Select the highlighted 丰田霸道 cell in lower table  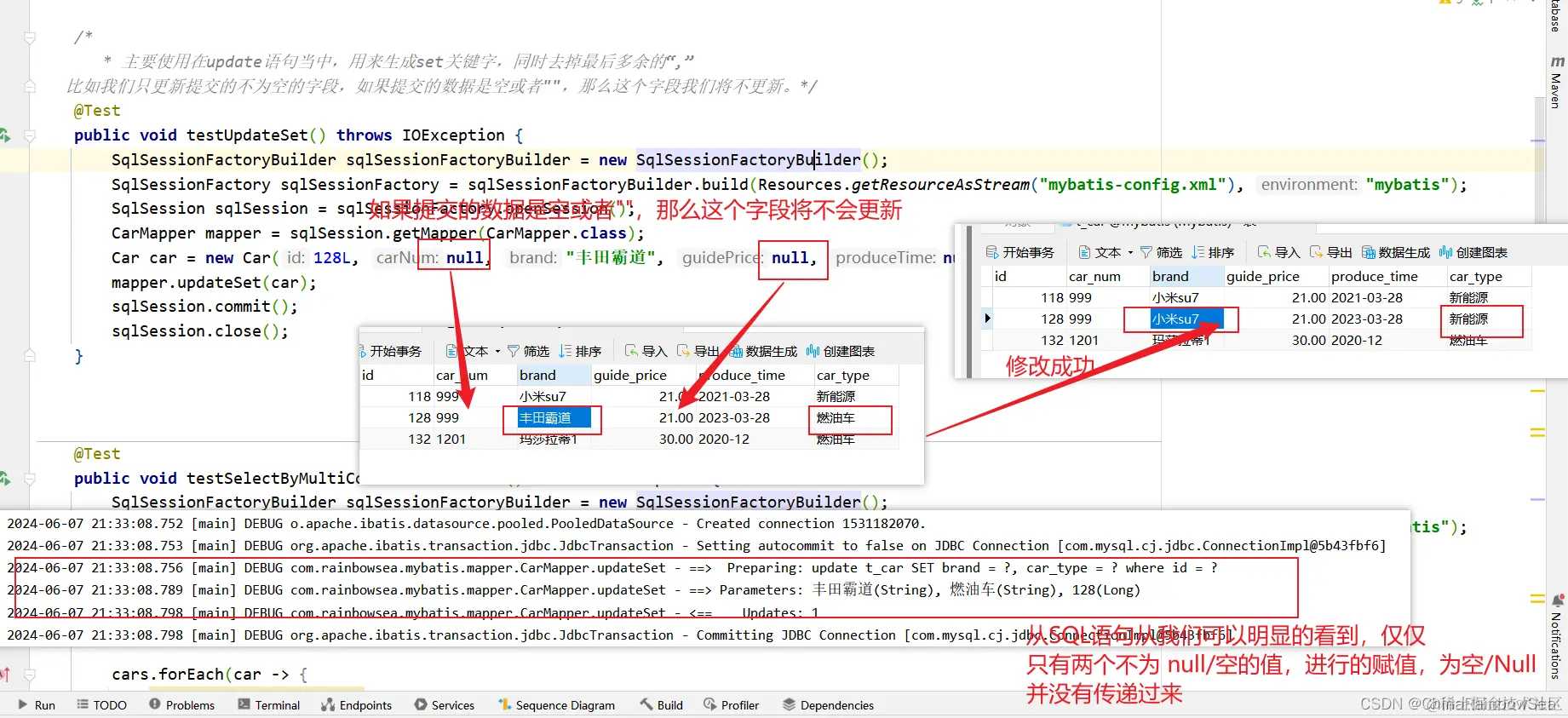pyautogui.click(x=554, y=417)
